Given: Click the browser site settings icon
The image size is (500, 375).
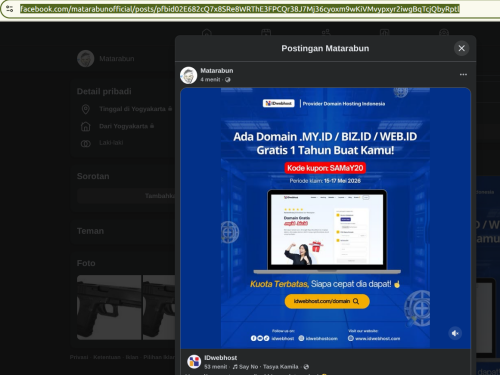Looking at the screenshot, I should coord(9,9).
